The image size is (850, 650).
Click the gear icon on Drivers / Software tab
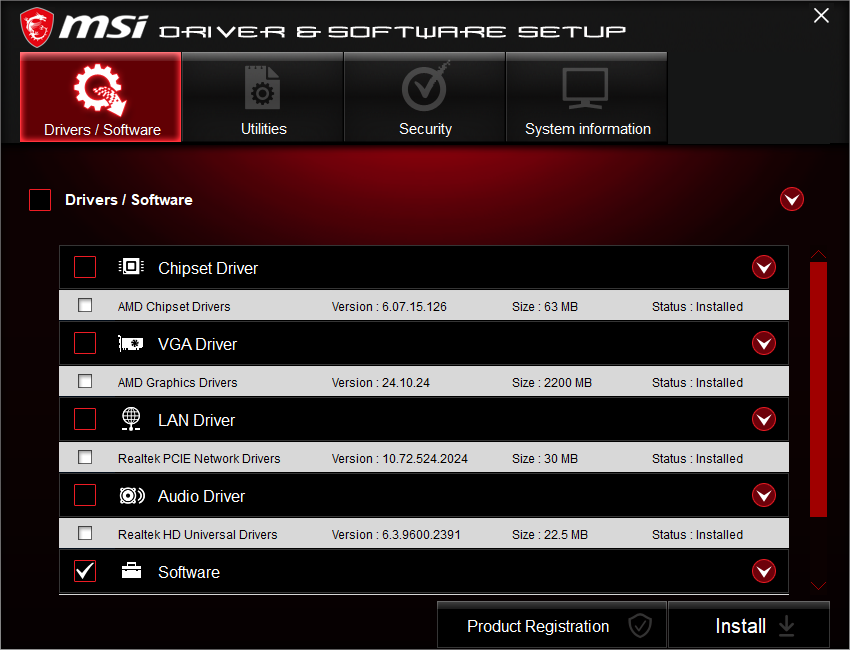100,89
